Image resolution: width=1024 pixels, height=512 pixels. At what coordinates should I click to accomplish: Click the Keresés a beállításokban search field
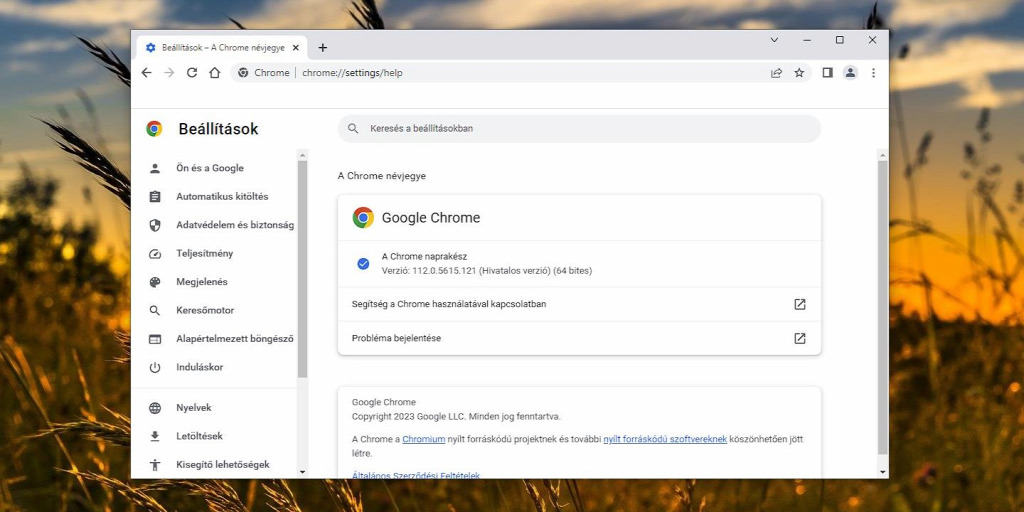click(580, 128)
